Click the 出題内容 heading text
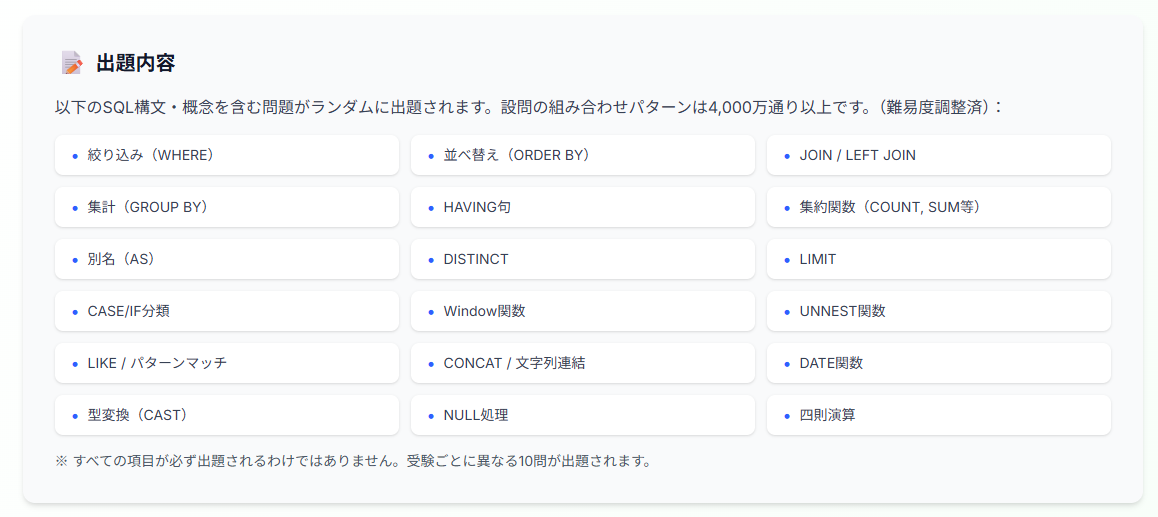This screenshot has height=517, width=1158. click(136, 63)
